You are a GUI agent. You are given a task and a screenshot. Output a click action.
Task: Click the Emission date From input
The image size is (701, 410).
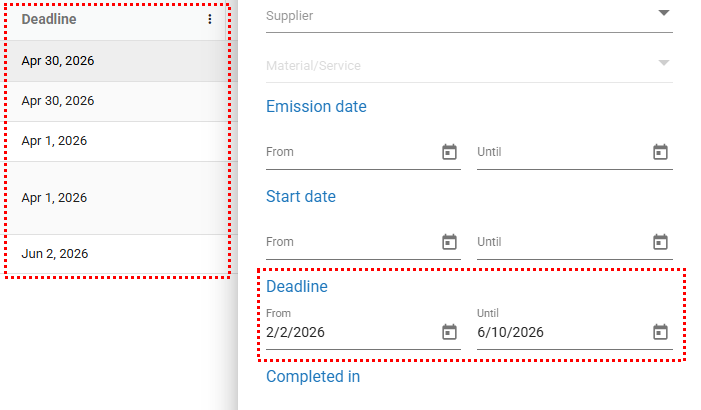tap(350, 152)
